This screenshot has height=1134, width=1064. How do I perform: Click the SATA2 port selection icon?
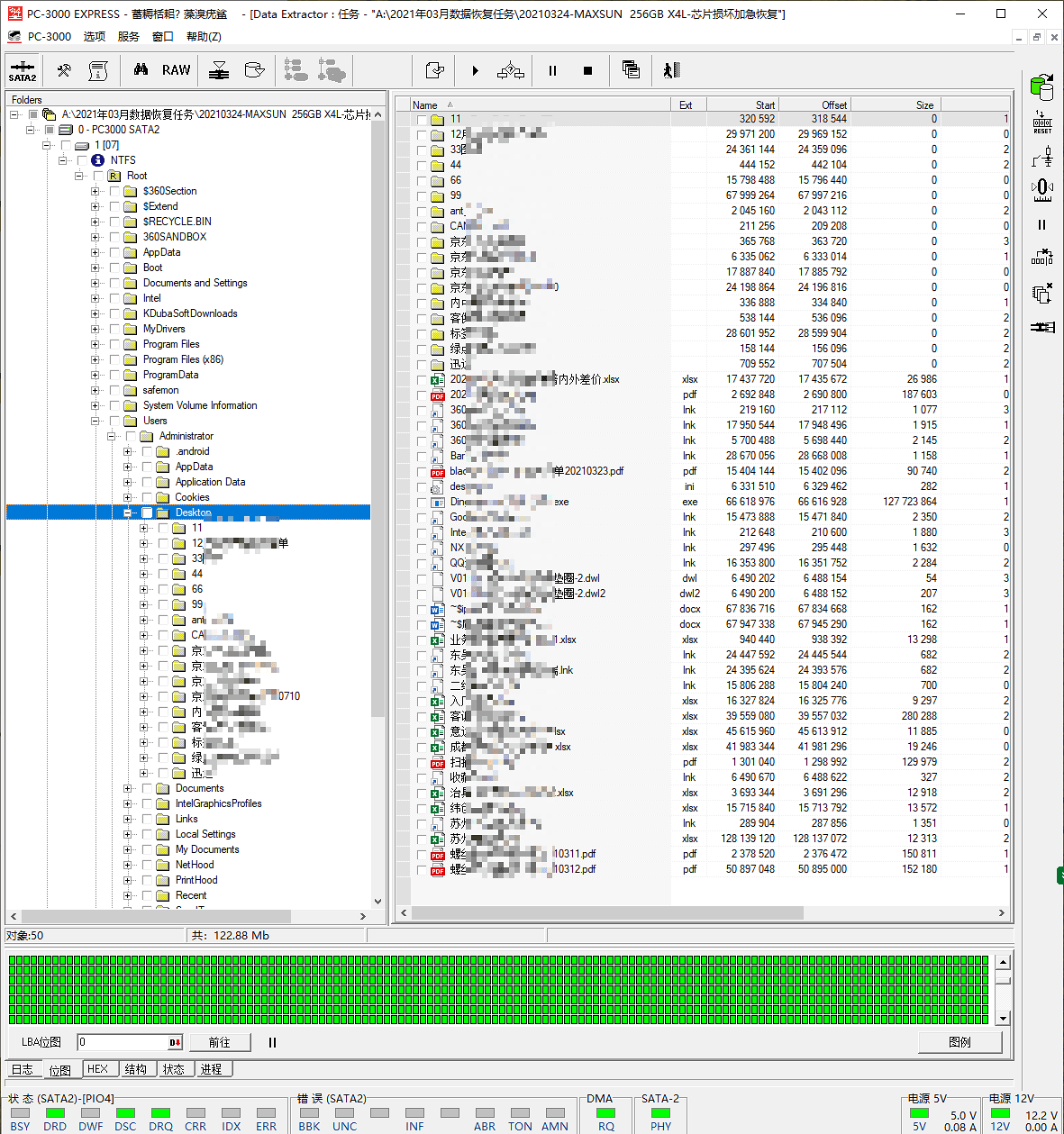(x=23, y=70)
